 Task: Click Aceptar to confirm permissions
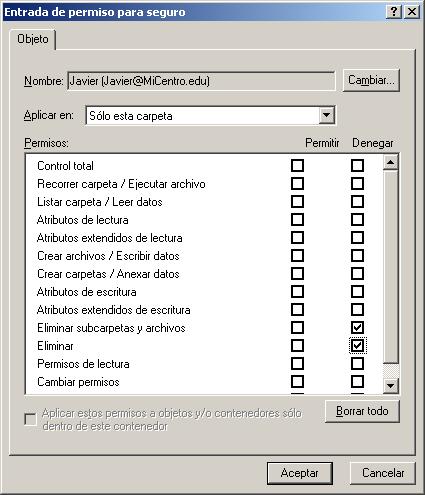click(x=300, y=473)
